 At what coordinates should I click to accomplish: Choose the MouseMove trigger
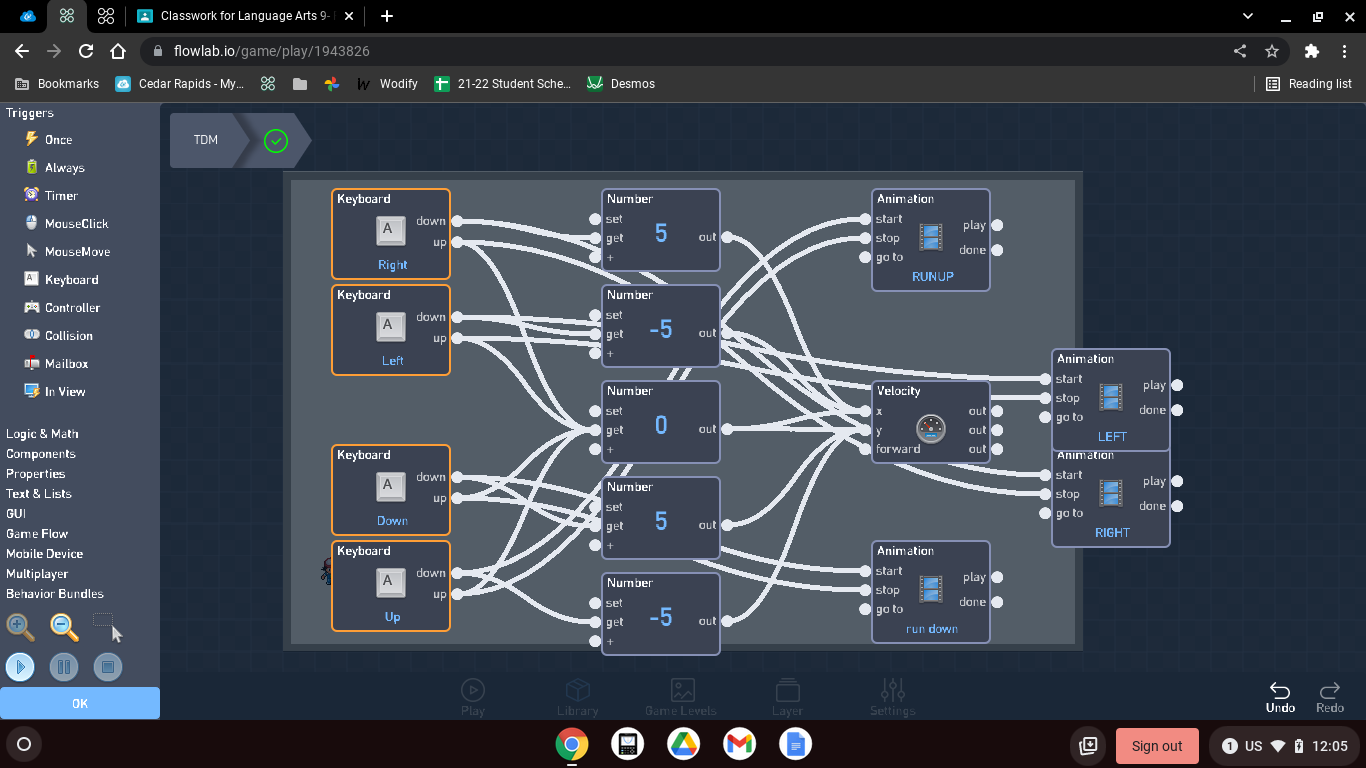point(66,252)
